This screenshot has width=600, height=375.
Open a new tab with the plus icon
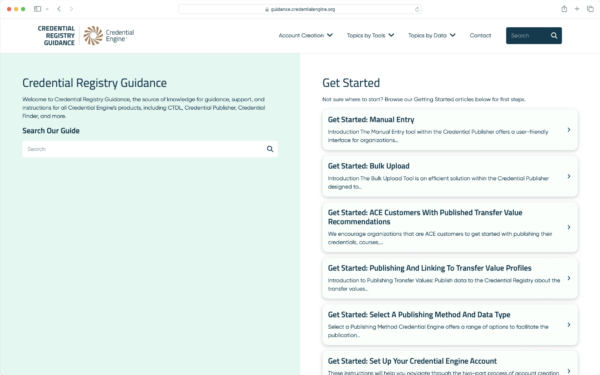click(577, 9)
